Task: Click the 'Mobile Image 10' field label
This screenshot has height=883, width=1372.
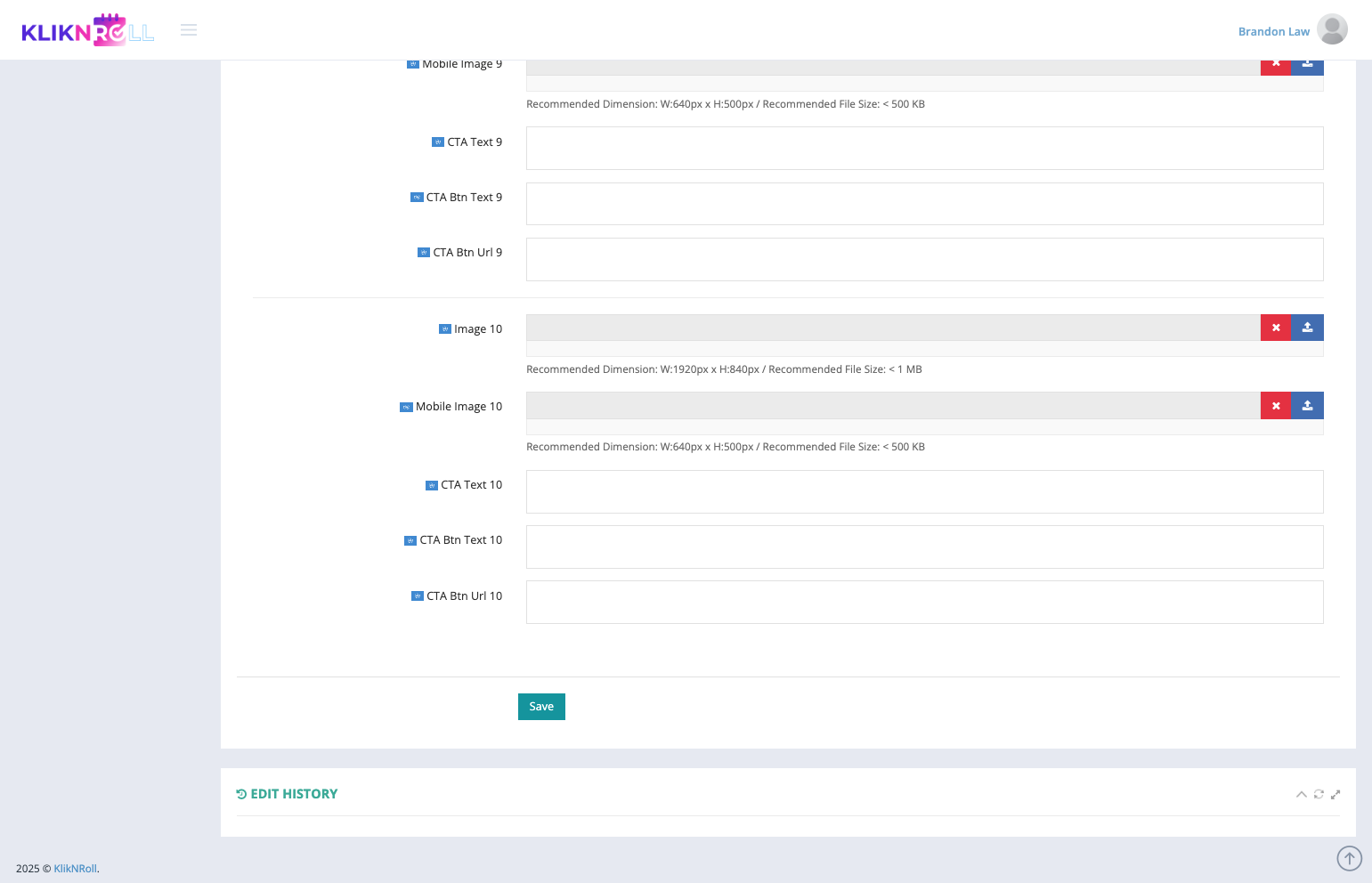Action: pos(459,407)
